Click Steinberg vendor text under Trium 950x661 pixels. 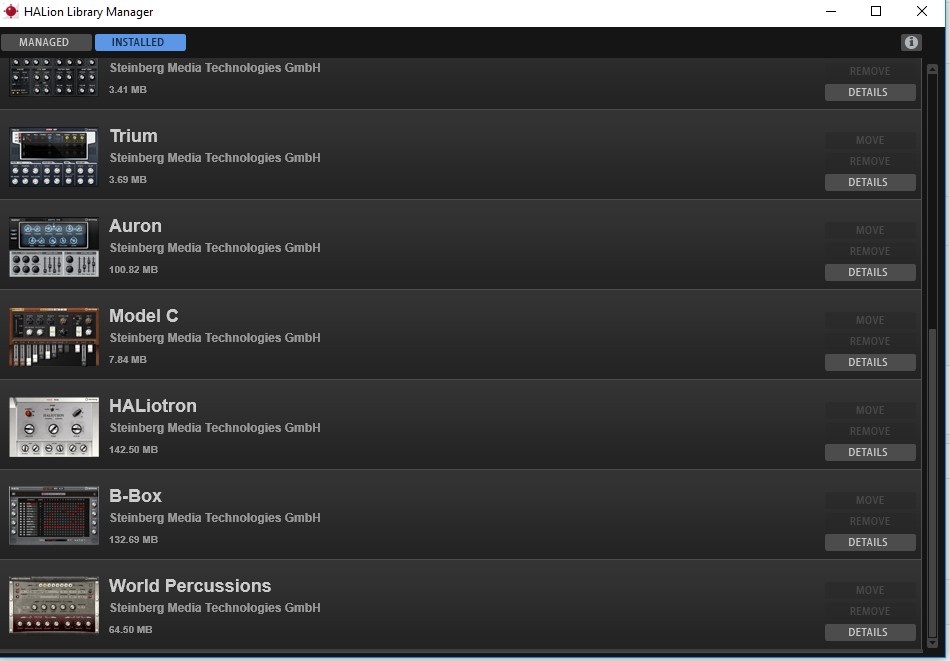tap(215, 158)
